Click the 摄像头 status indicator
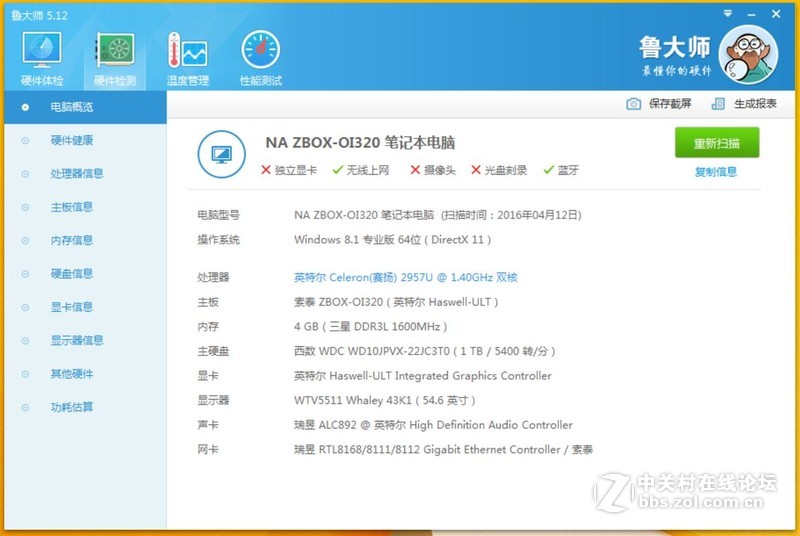The height and width of the screenshot is (536, 800). click(433, 170)
